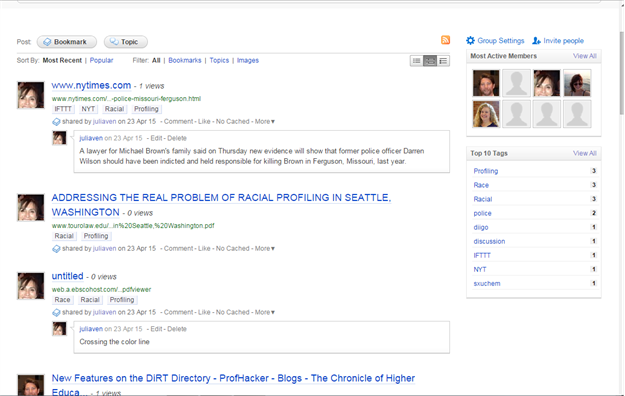The height and width of the screenshot is (396, 625).
Task: Open the untitled bookmark
Action: pyautogui.click(x=67, y=276)
